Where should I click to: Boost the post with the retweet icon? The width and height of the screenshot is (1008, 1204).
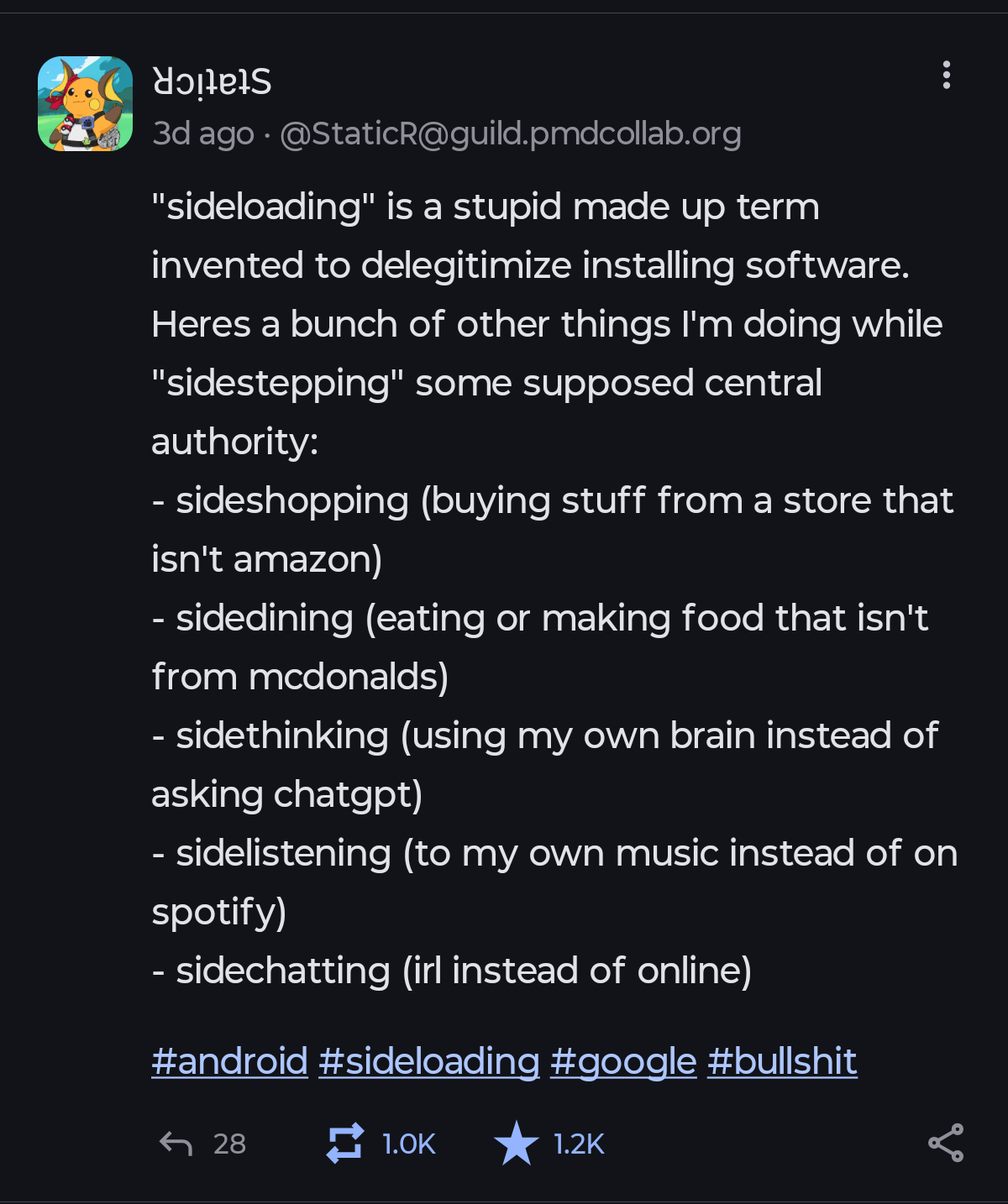(344, 1144)
